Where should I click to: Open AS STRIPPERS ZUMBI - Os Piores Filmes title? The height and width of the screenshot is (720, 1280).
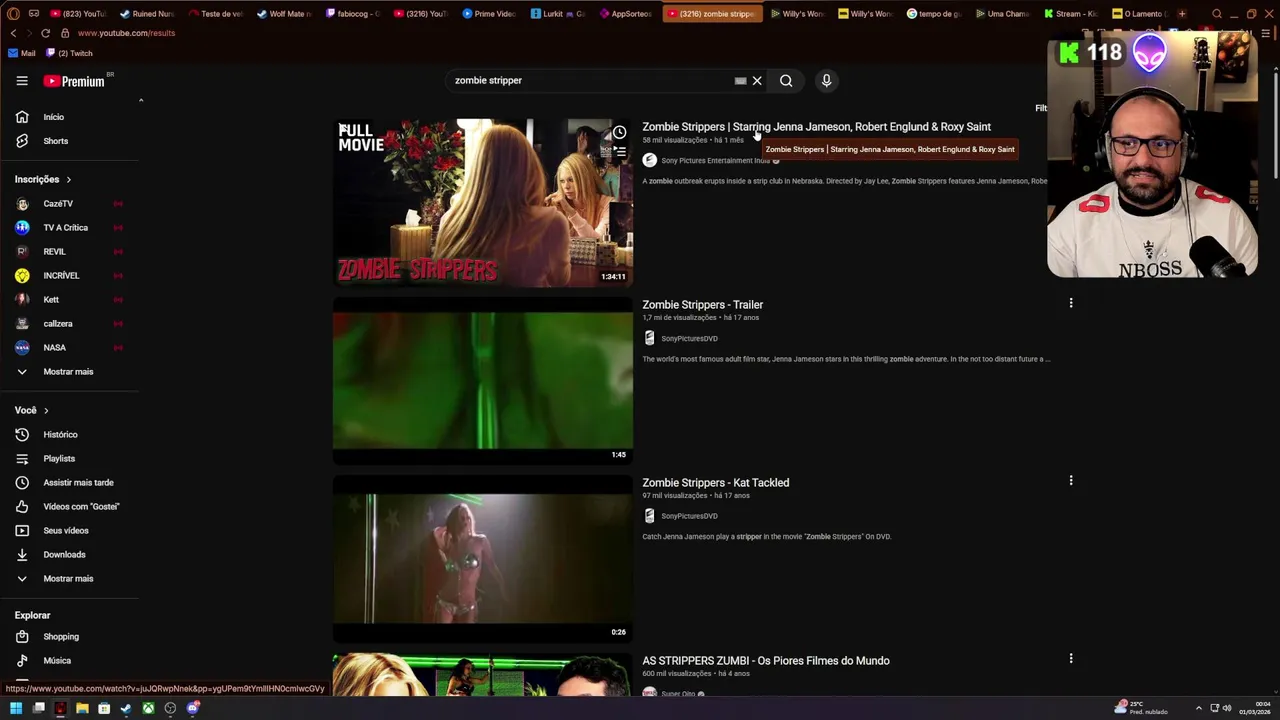point(765,661)
